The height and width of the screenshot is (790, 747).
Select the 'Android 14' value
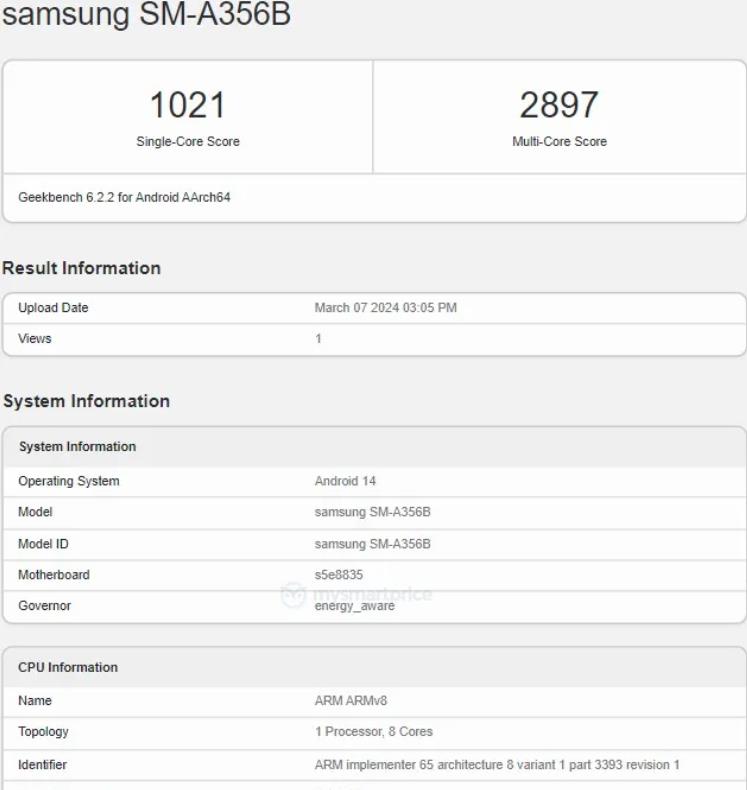click(346, 481)
